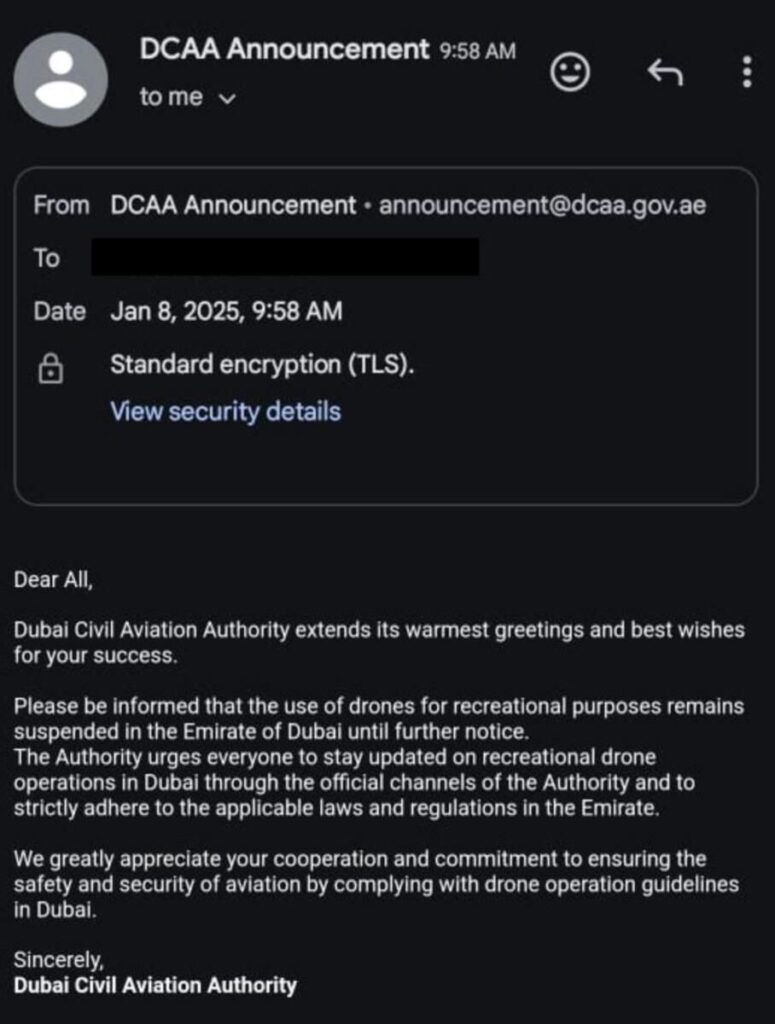Screen dimensions: 775x1024
Task: Click the "Jan 8, 2025, 9:58 AM" date value
Action: tap(226, 311)
